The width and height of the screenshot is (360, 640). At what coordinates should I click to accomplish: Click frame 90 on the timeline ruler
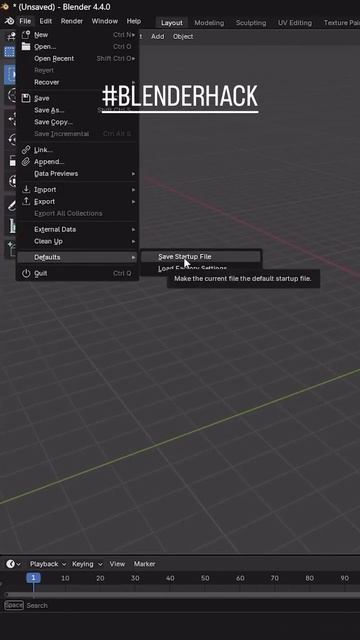click(344, 578)
